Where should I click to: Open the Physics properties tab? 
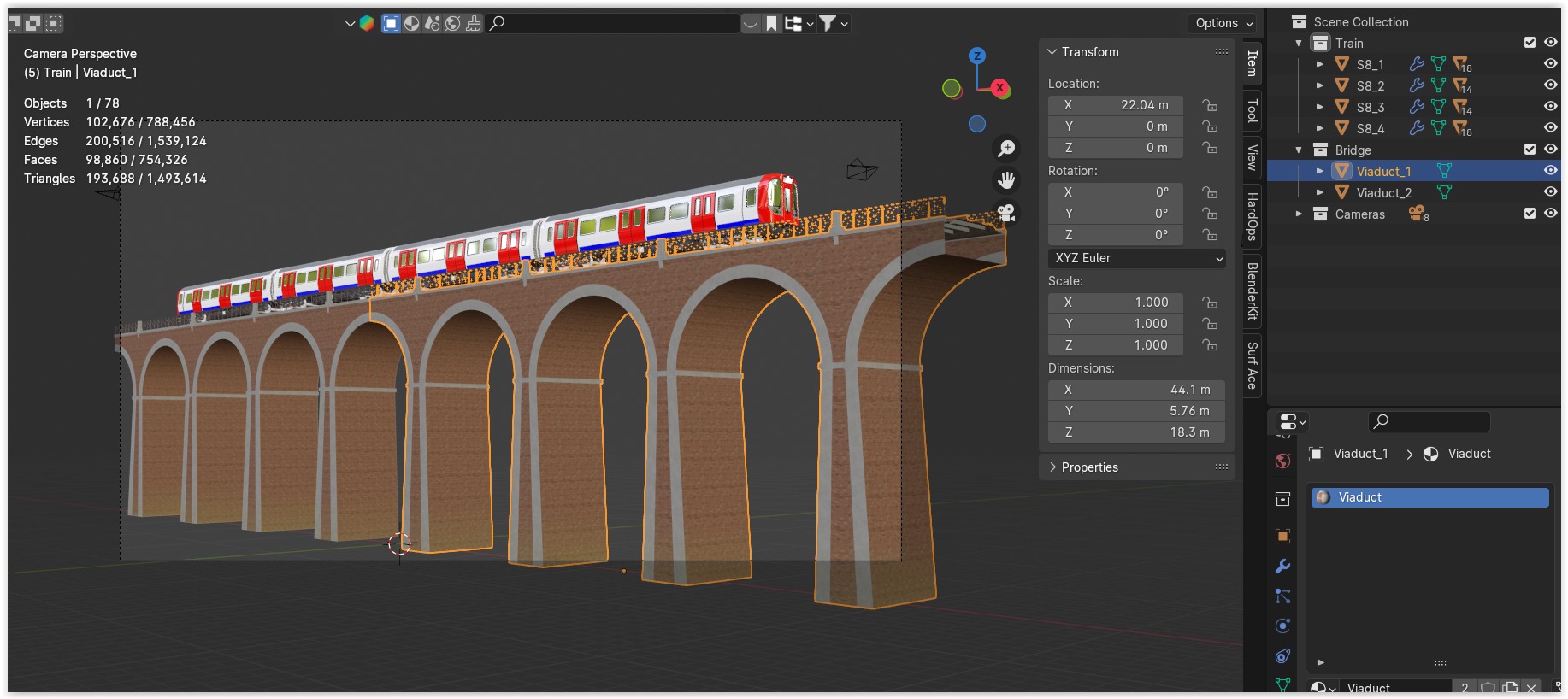coord(1282,626)
